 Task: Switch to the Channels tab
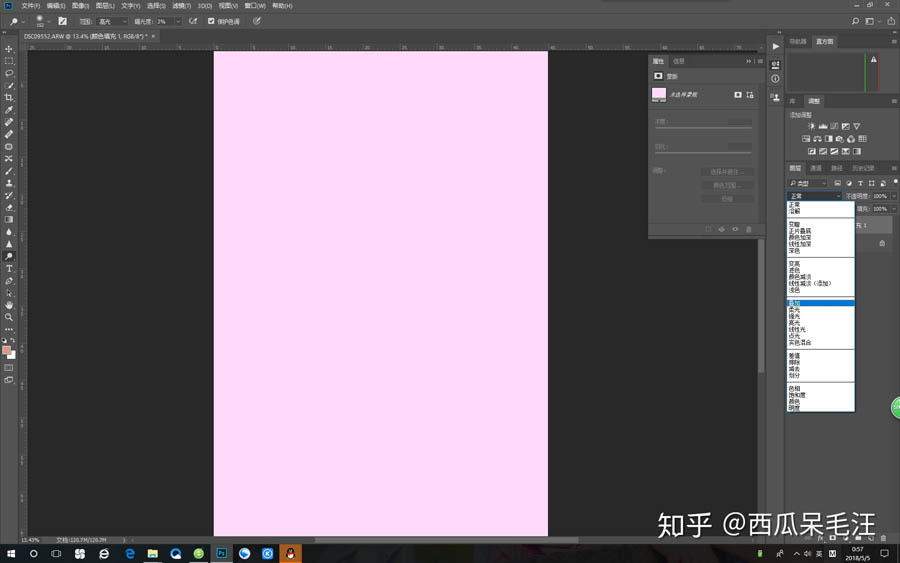(816, 168)
